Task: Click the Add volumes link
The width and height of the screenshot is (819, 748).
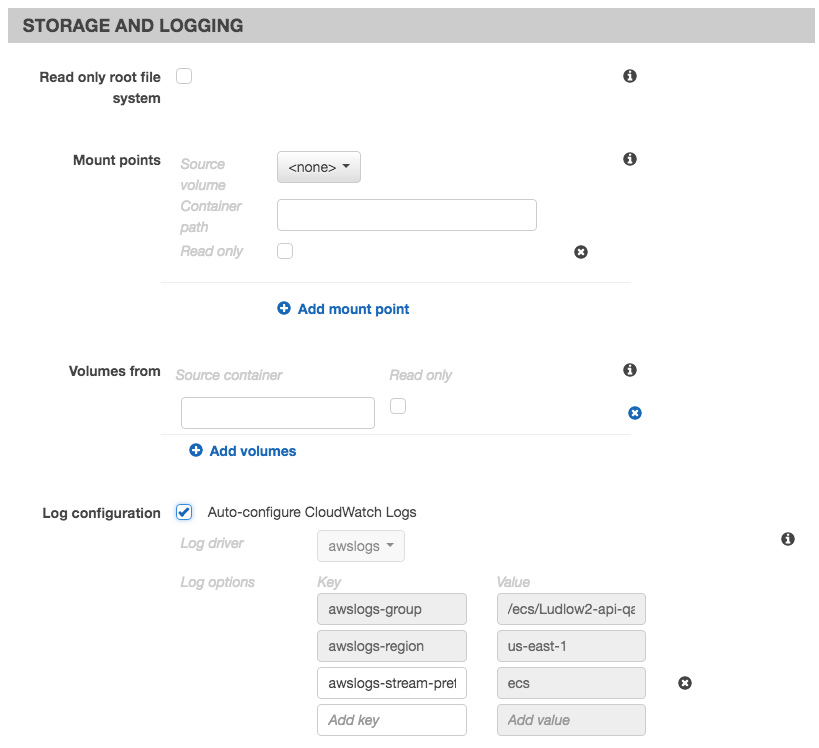Action: [x=252, y=451]
